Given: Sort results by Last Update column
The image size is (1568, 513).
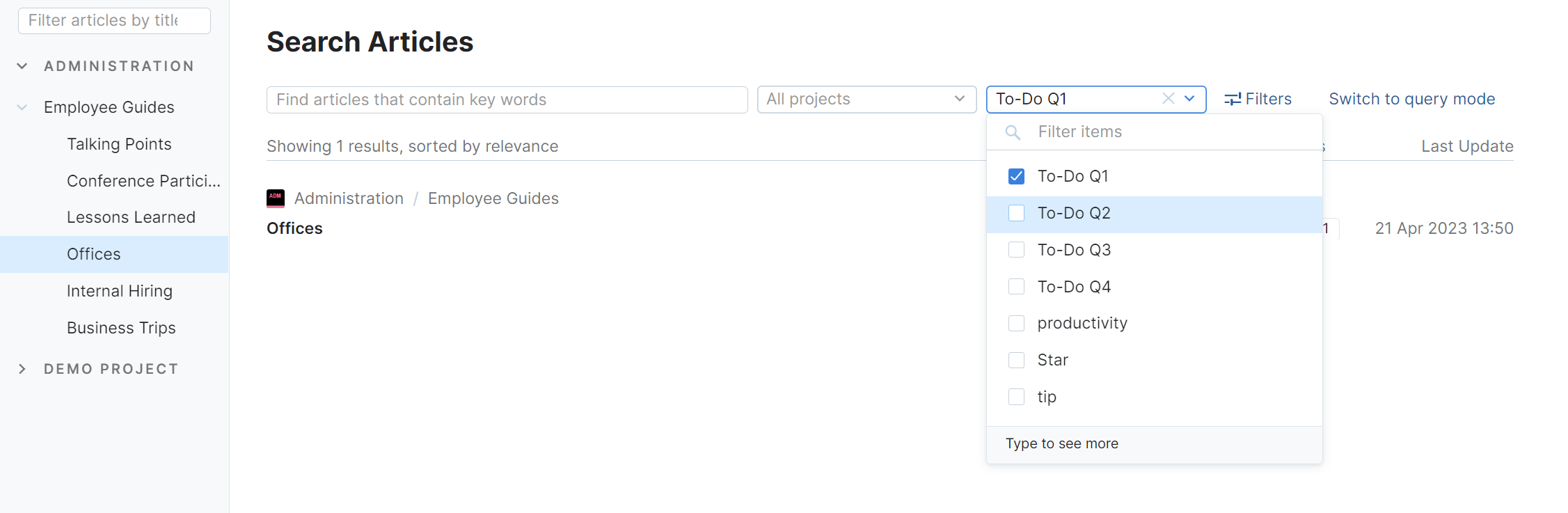Looking at the screenshot, I should [1467, 146].
